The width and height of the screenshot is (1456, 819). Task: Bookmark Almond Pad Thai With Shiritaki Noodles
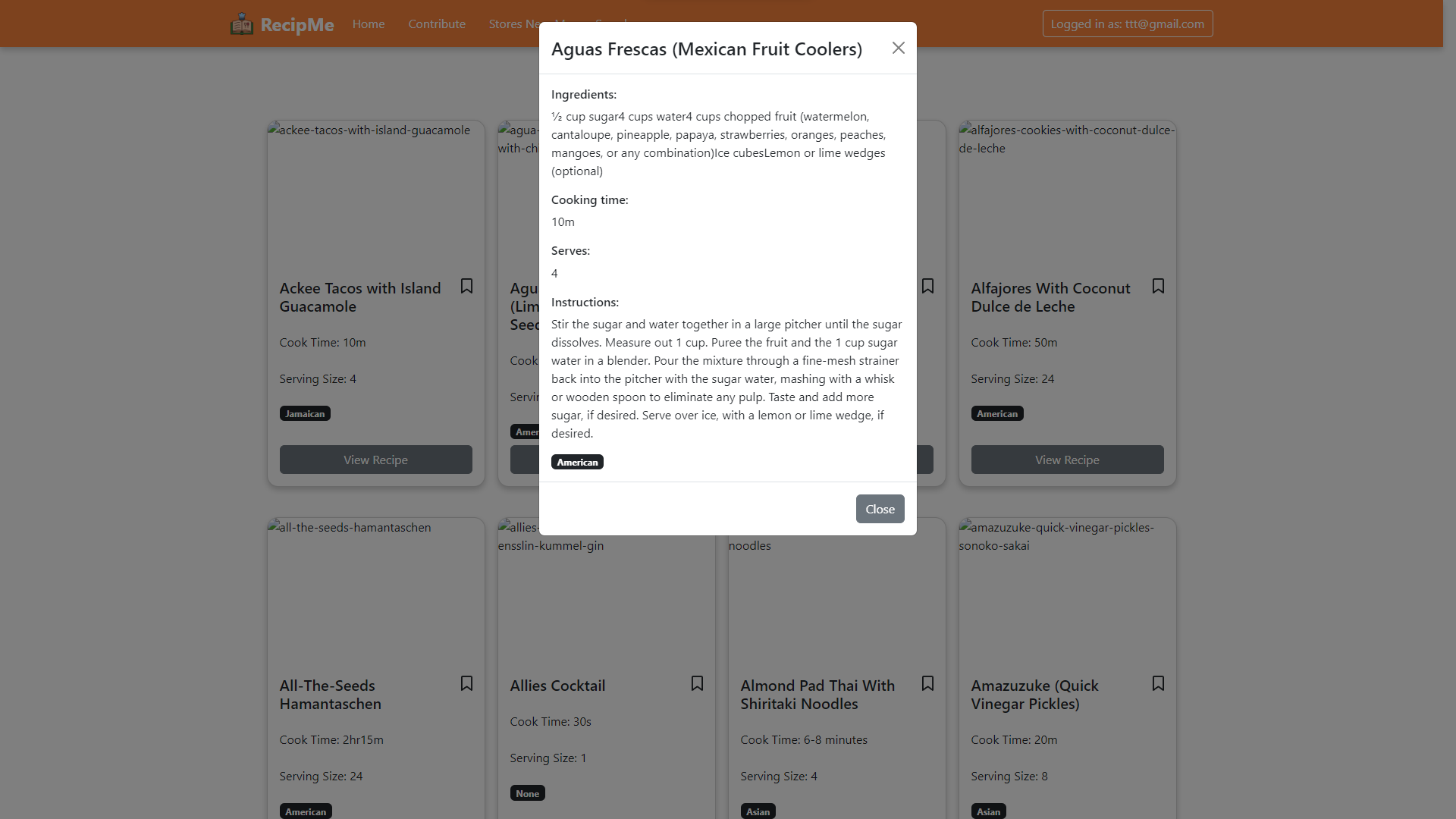pyautogui.click(x=927, y=683)
